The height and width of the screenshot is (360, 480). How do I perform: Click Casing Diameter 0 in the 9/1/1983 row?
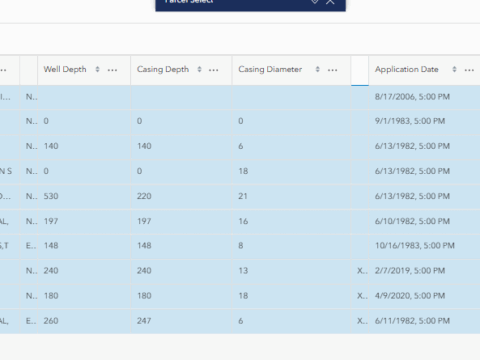(x=241, y=121)
